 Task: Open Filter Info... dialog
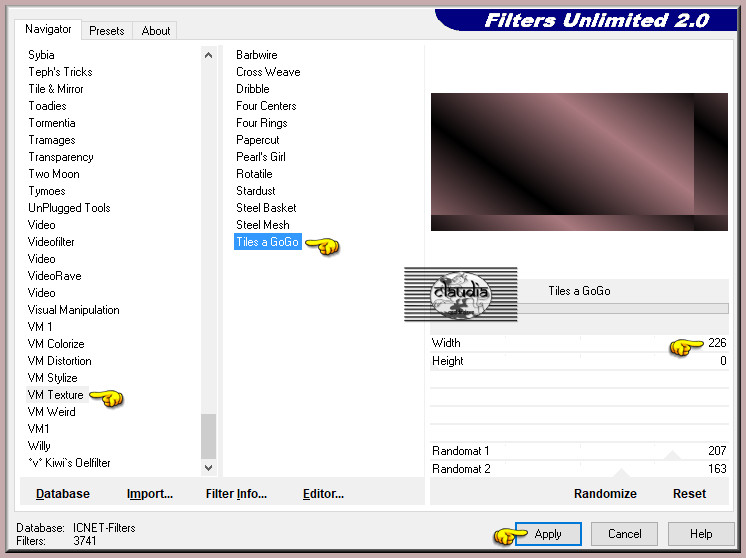(236, 493)
